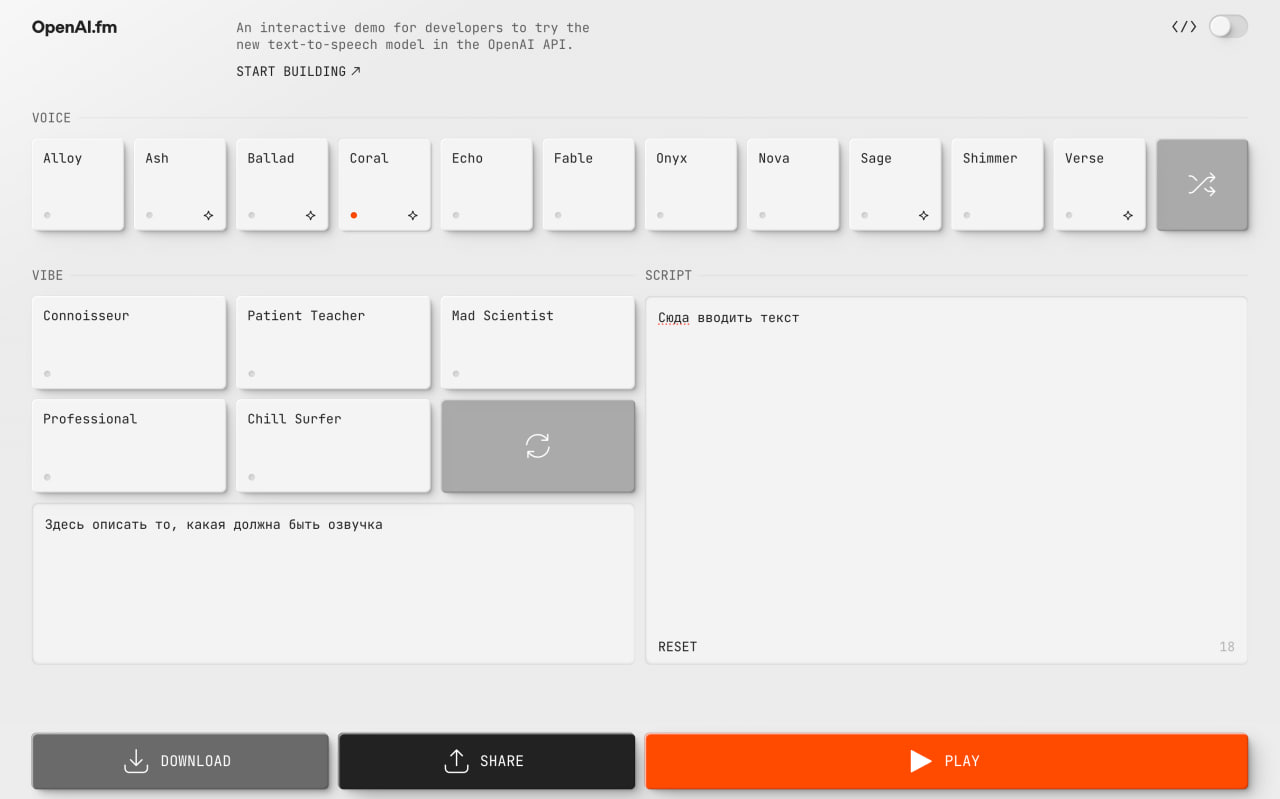1280x799 pixels.
Task: Click the code brackets icon
Action: pyautogui.click(x=1184, y=27)
